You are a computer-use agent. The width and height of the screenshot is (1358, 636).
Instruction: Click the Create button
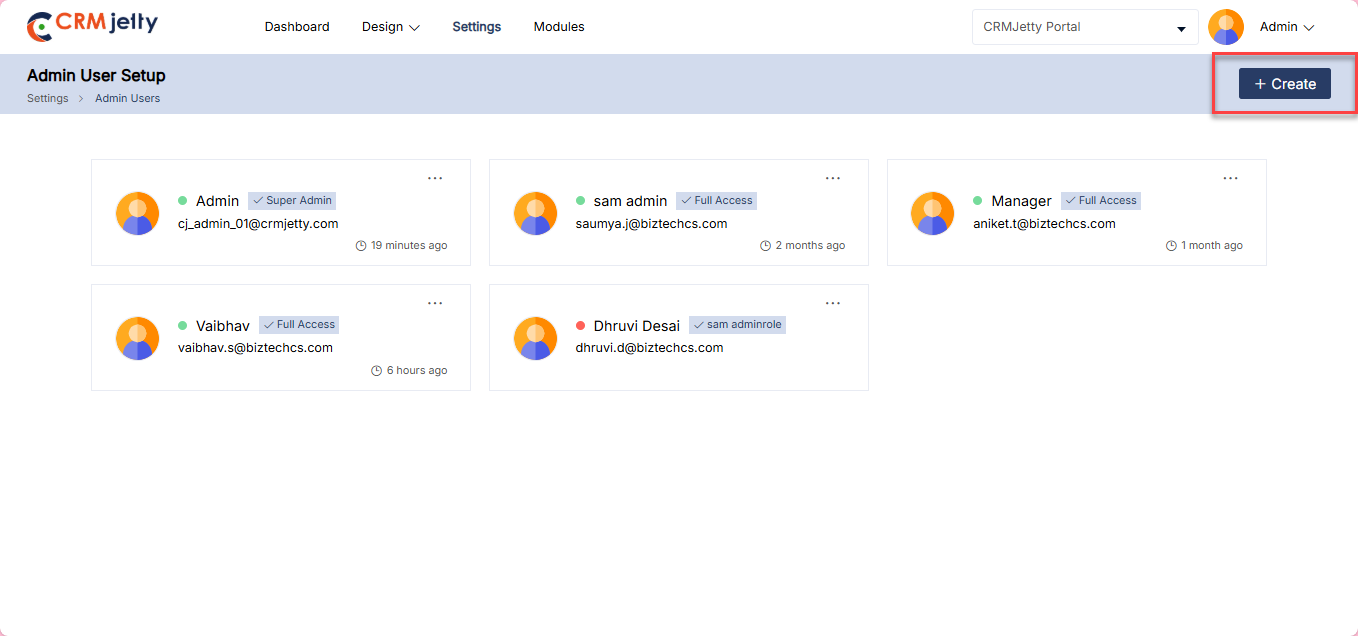(x=1284, y=84)
